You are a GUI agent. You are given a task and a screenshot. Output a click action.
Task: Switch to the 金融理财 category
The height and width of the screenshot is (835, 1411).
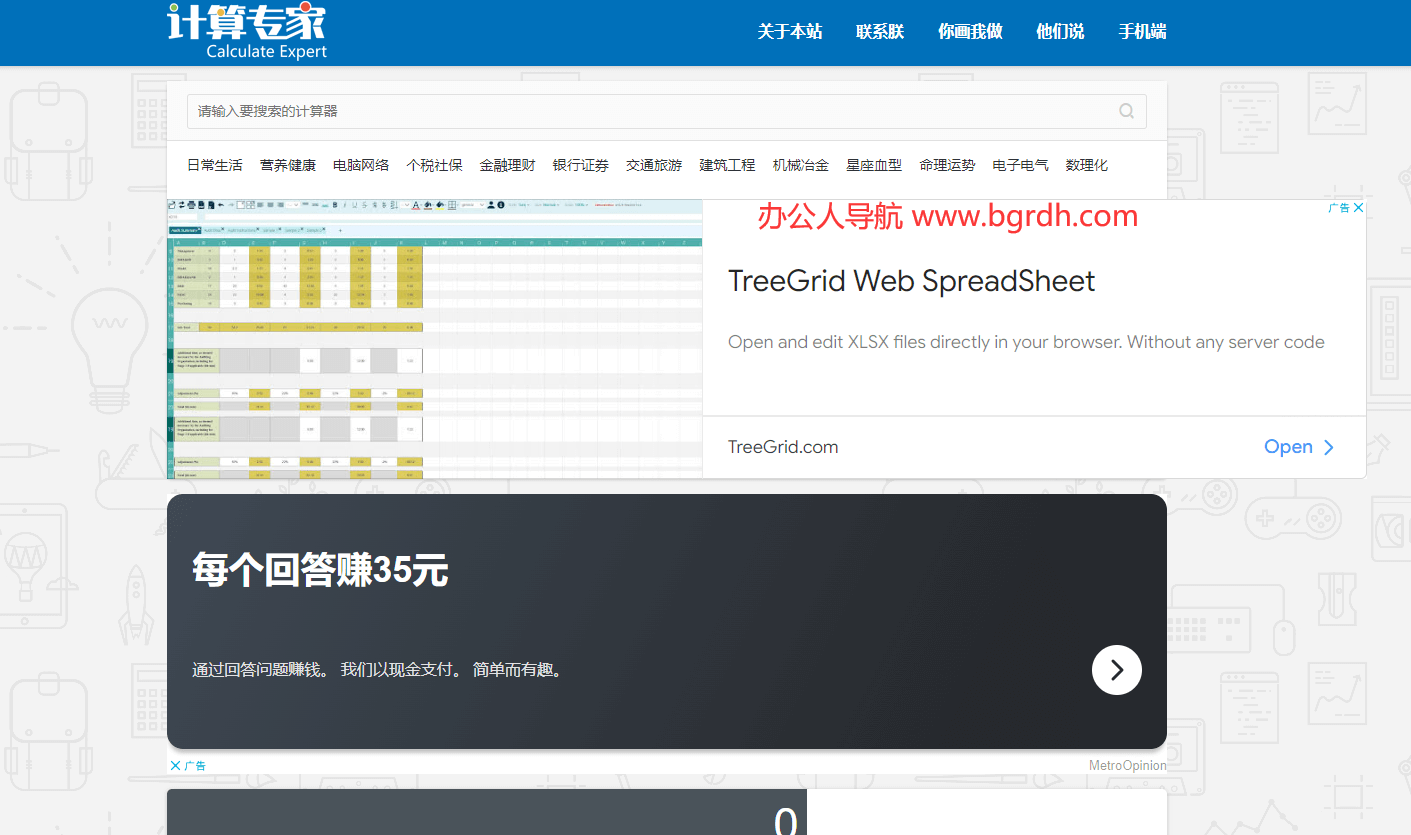click(507, 165)
